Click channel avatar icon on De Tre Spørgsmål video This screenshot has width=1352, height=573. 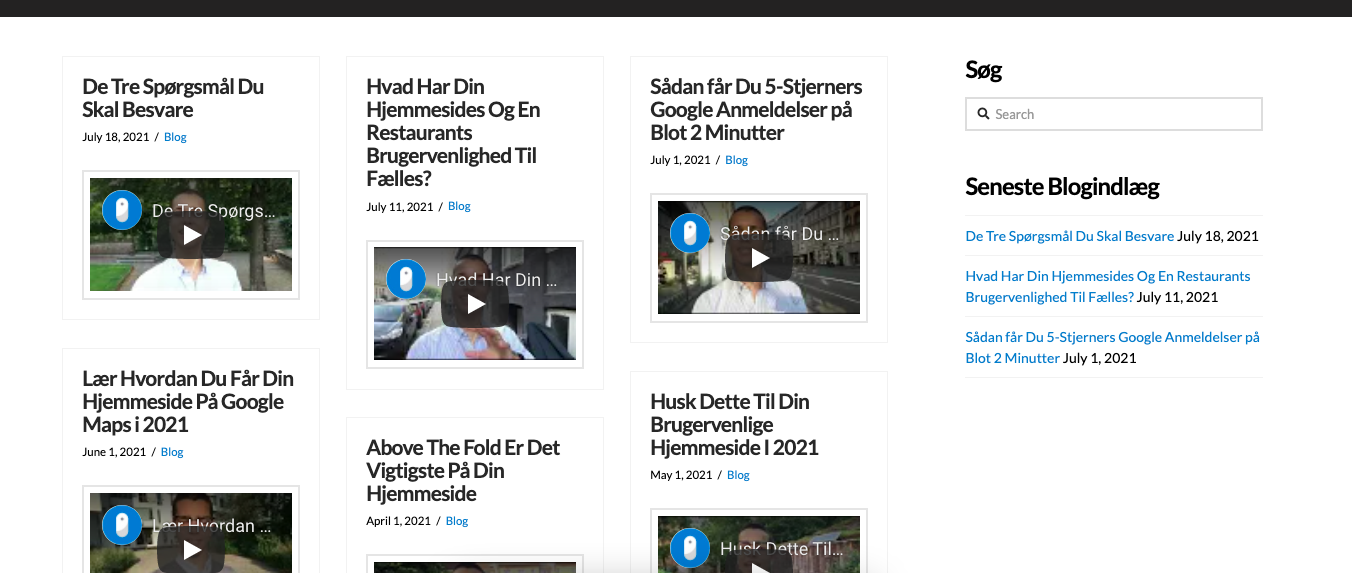122,211
